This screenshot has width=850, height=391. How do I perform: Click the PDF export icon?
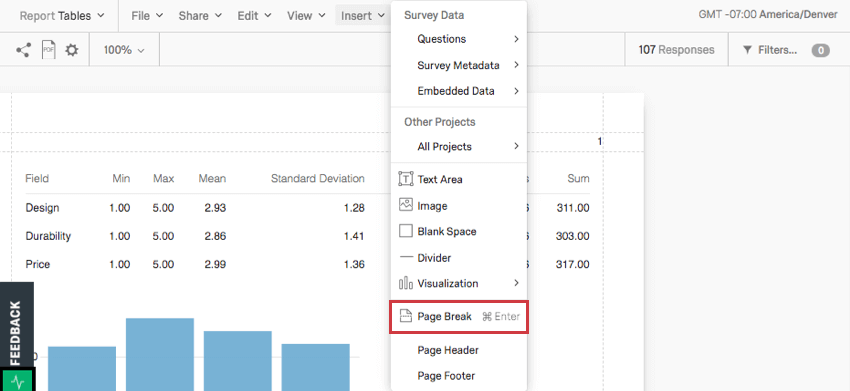pyautogui.click(x=49, y=50)
